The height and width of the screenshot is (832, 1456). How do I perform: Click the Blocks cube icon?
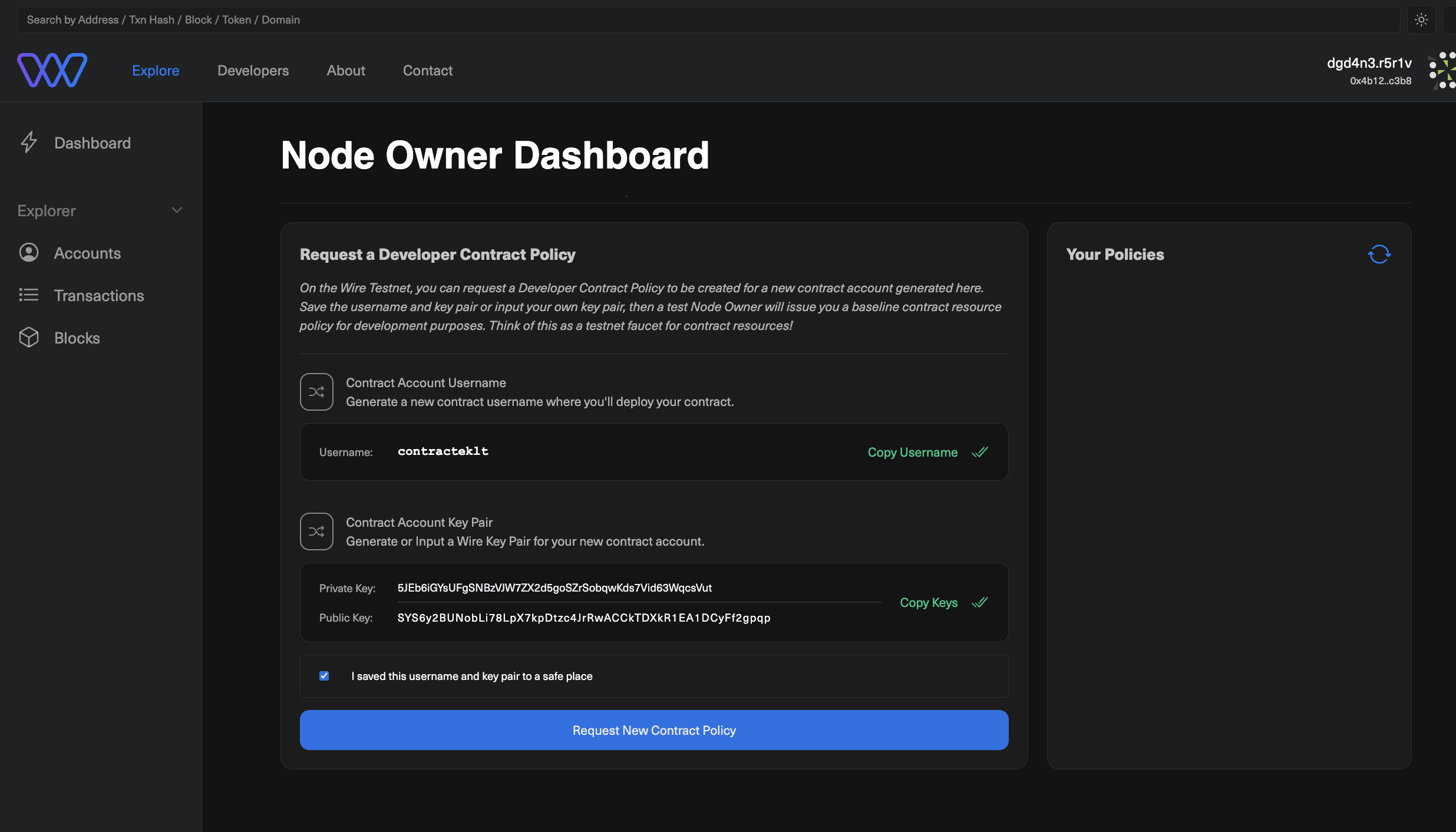click(x=28, y=338)
